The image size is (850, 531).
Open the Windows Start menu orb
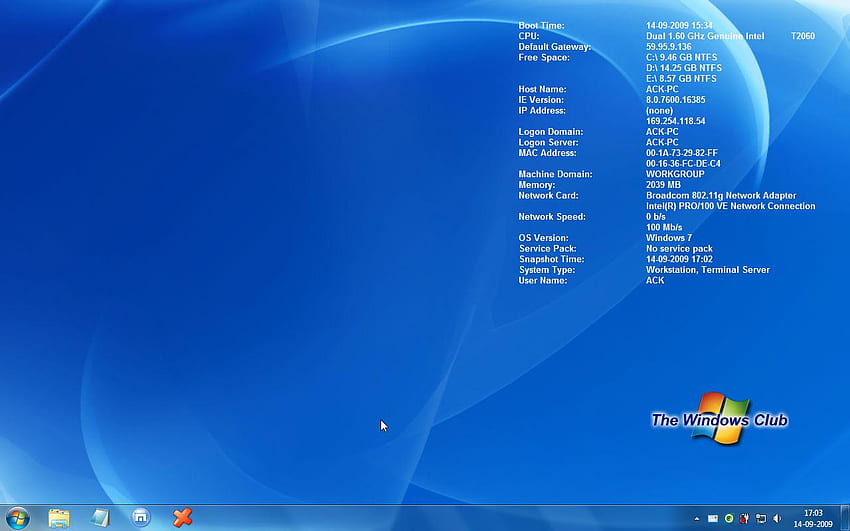point(17,518)
